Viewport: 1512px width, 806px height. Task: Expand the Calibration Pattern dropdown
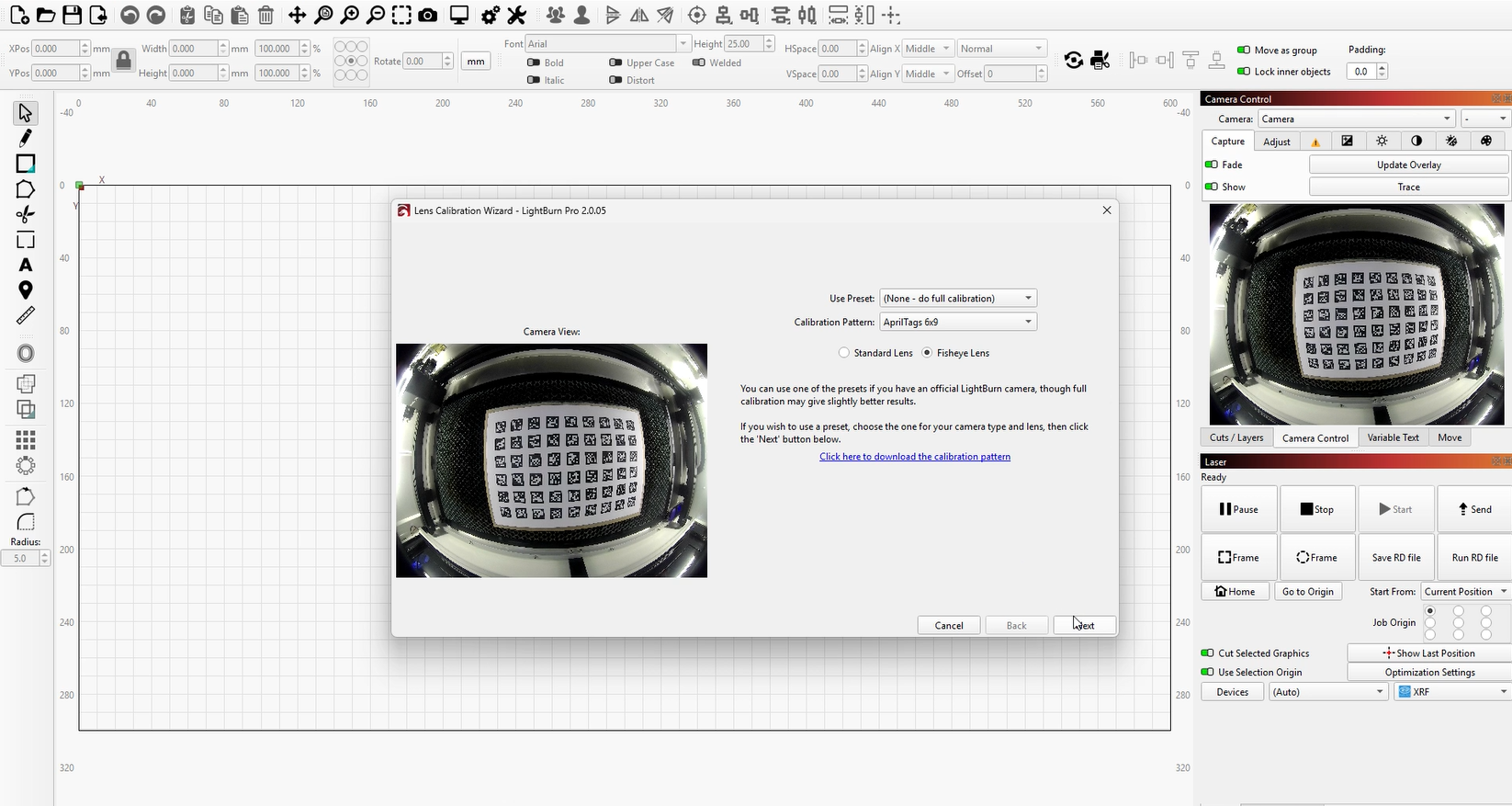(957, 323)
